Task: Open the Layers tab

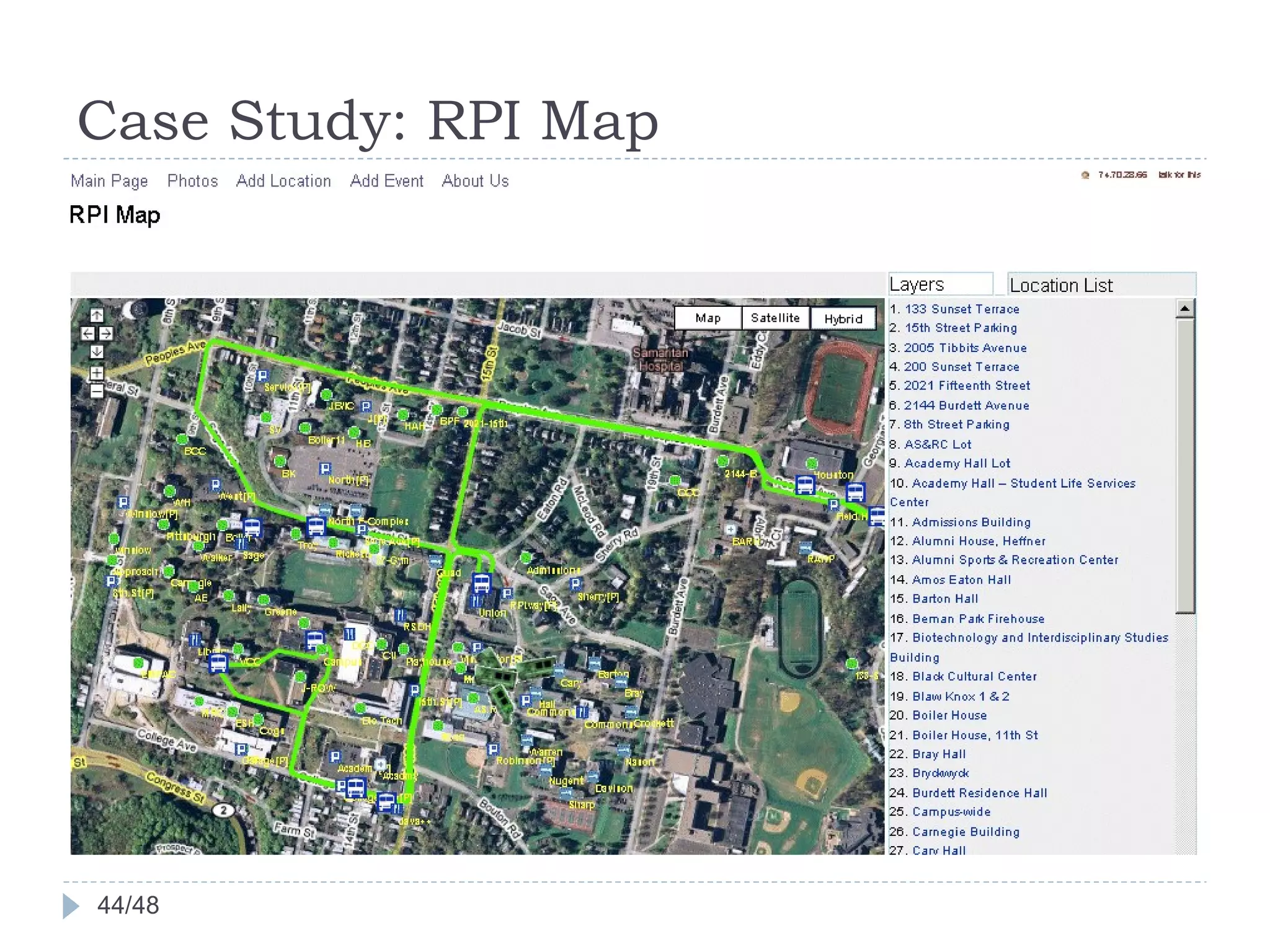Action: tap(941, 284)
